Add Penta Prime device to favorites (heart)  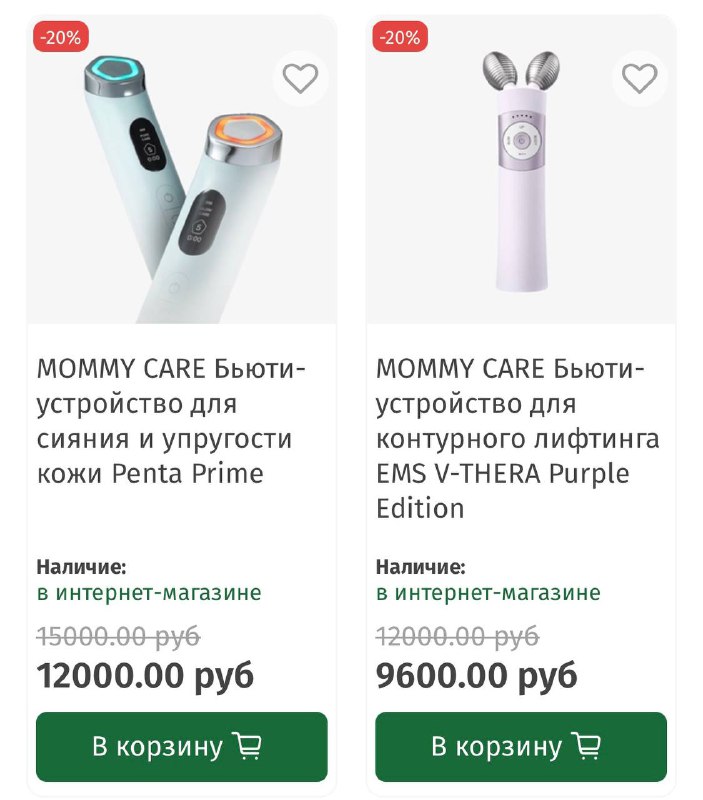pyautogui.click(x=300, y=78)
